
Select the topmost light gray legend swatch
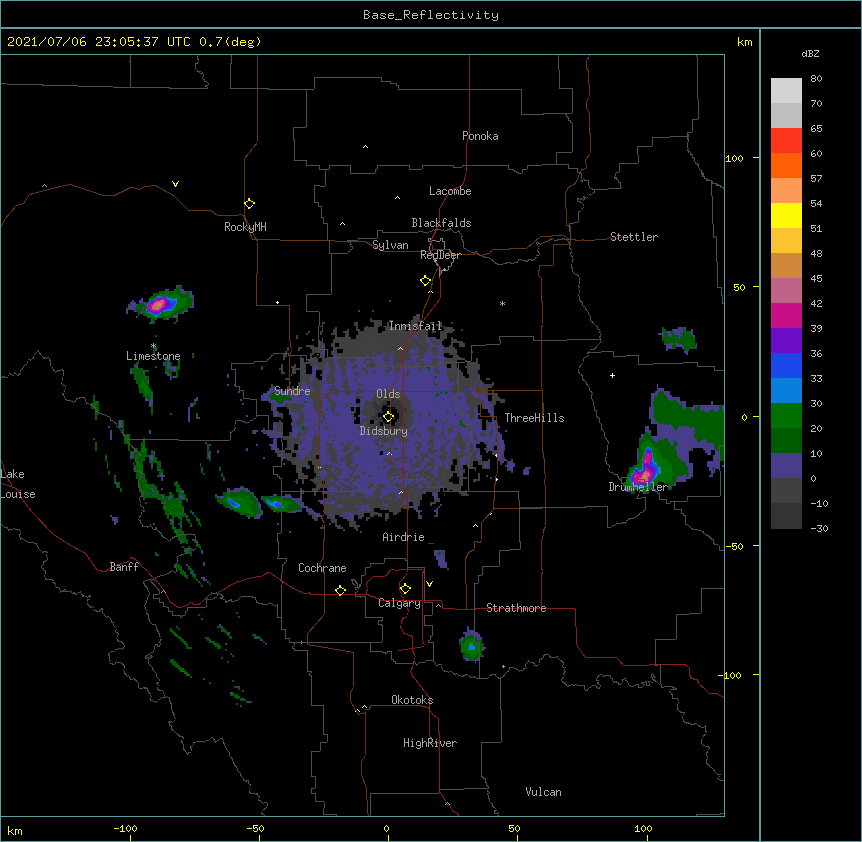(786, 91)
